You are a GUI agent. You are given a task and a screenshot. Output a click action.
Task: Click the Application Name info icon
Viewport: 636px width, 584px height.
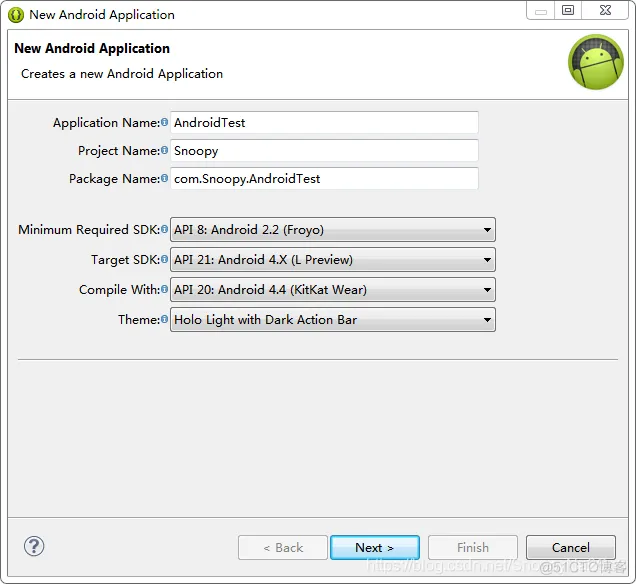click(x=164, y=122)
